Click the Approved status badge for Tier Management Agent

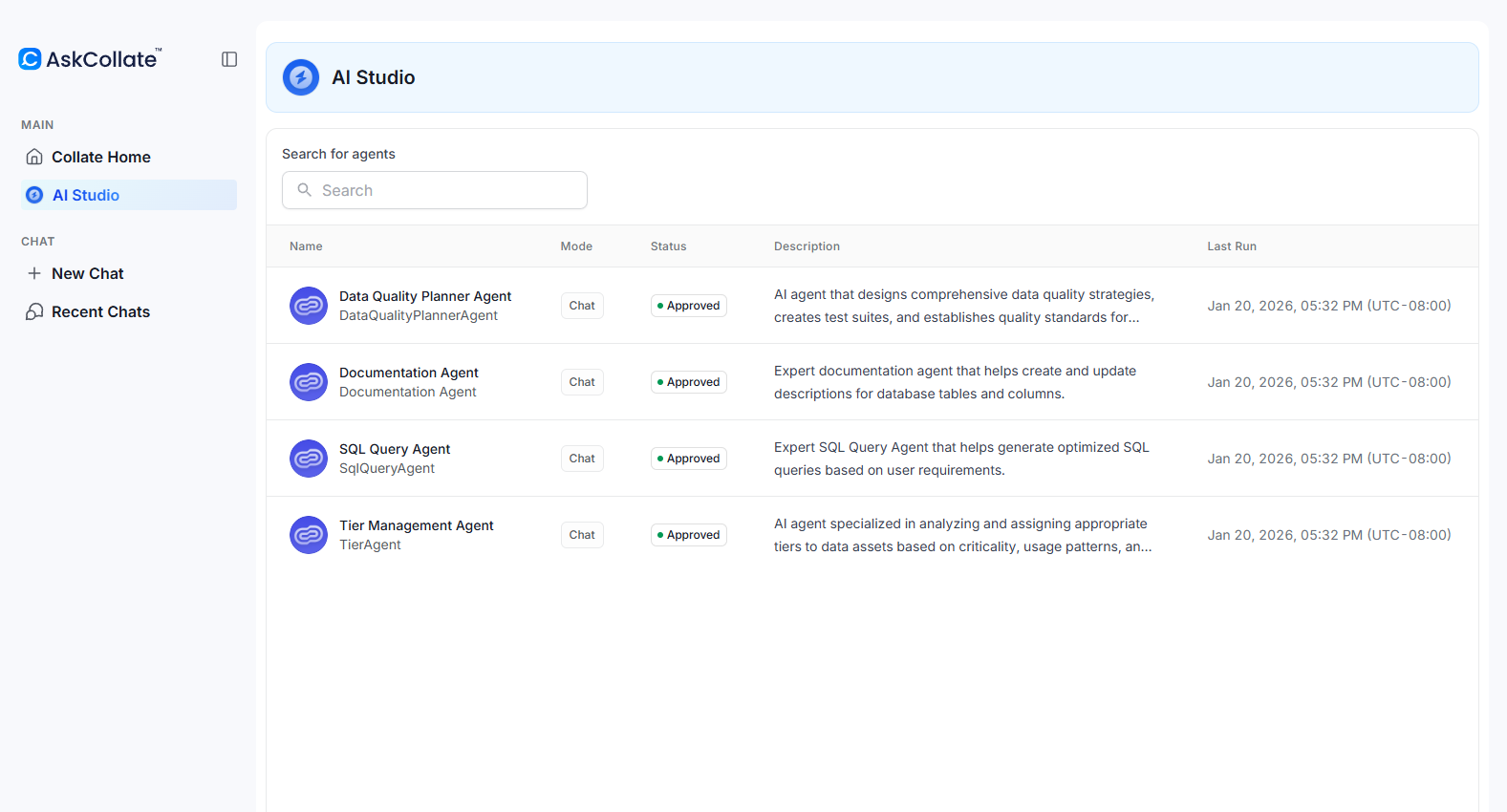689,535
